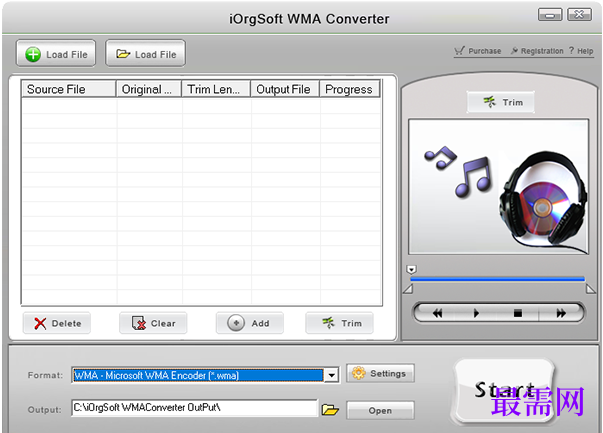Viewport: 603px width, 433px height.
Task: Click the Load File button with green plus
Action: 56,53
